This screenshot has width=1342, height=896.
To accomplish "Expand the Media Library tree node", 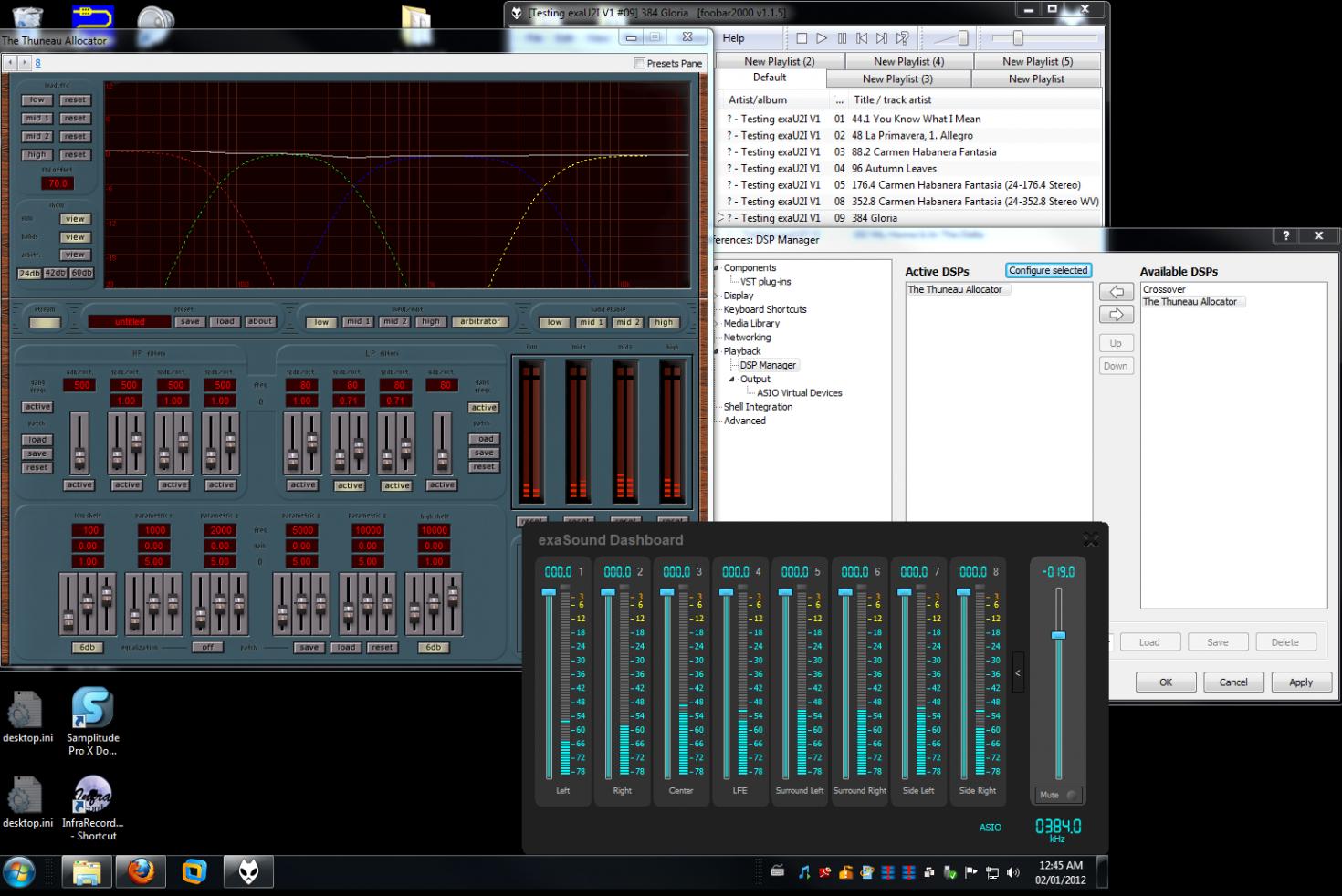I will tap(717, 323).
